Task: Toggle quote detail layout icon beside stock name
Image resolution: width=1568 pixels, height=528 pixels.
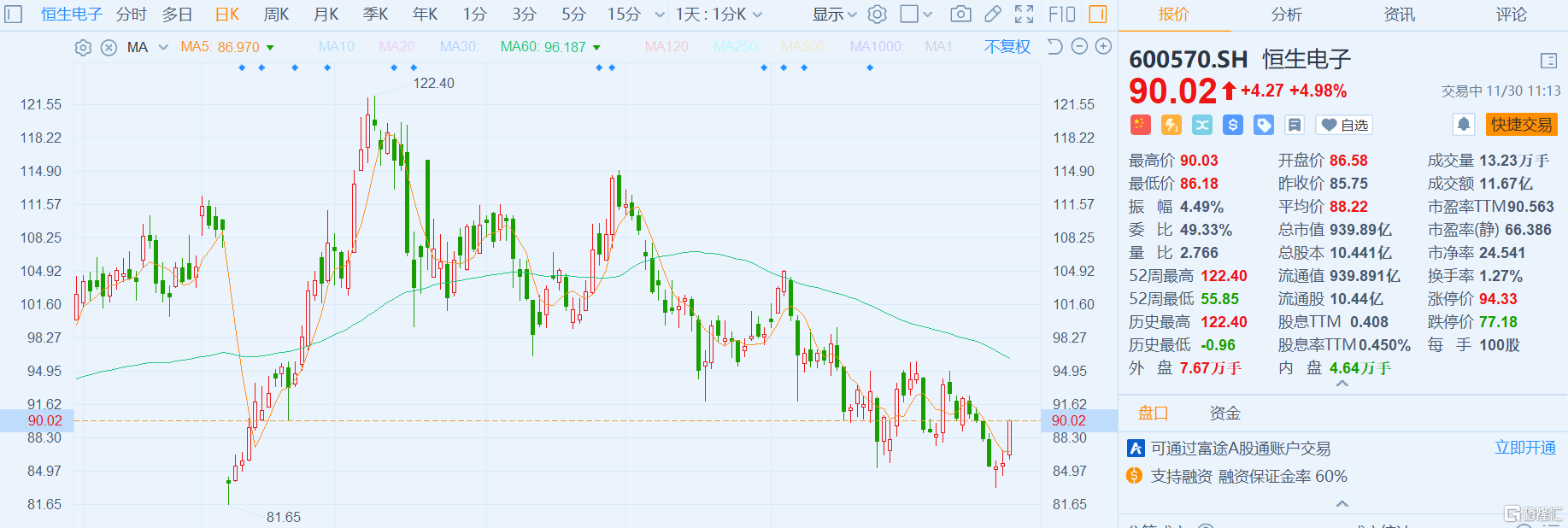Action: click(1548, 61)
